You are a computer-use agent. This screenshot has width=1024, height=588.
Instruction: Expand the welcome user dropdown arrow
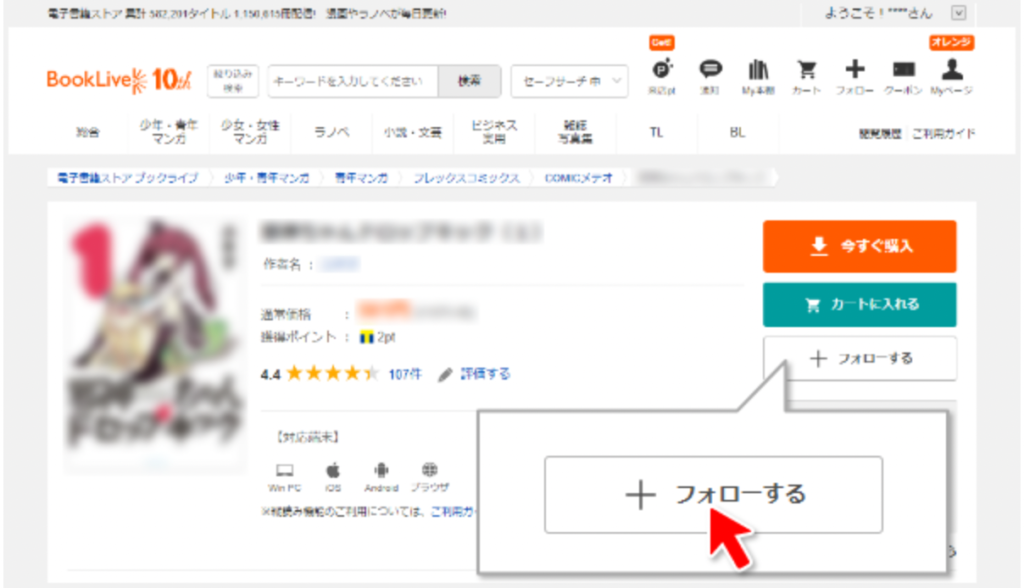click(958, 12)
